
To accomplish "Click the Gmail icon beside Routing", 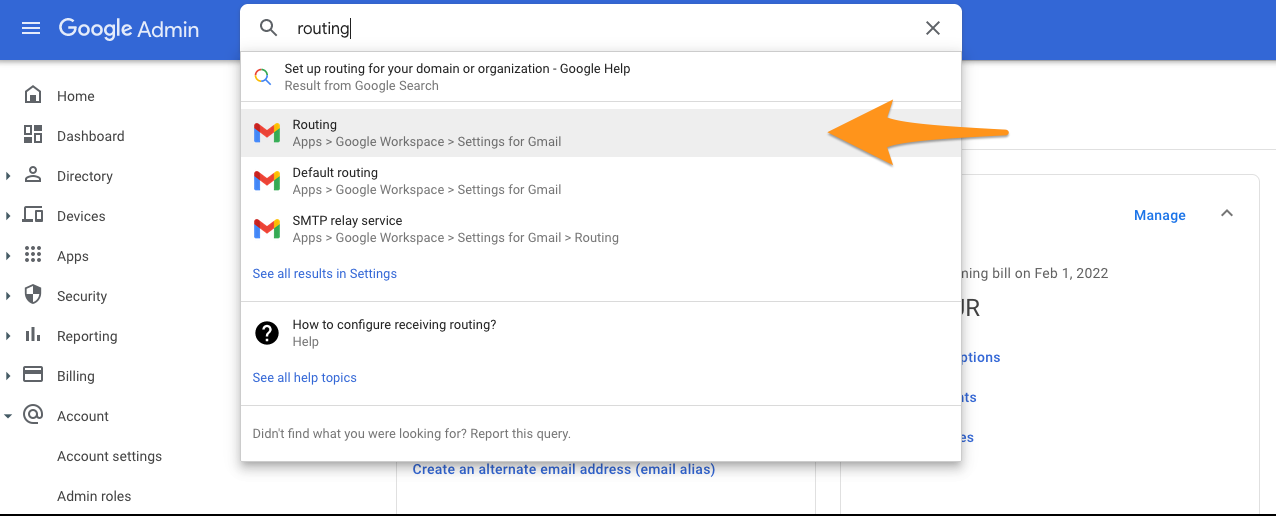I will (267, 133).
